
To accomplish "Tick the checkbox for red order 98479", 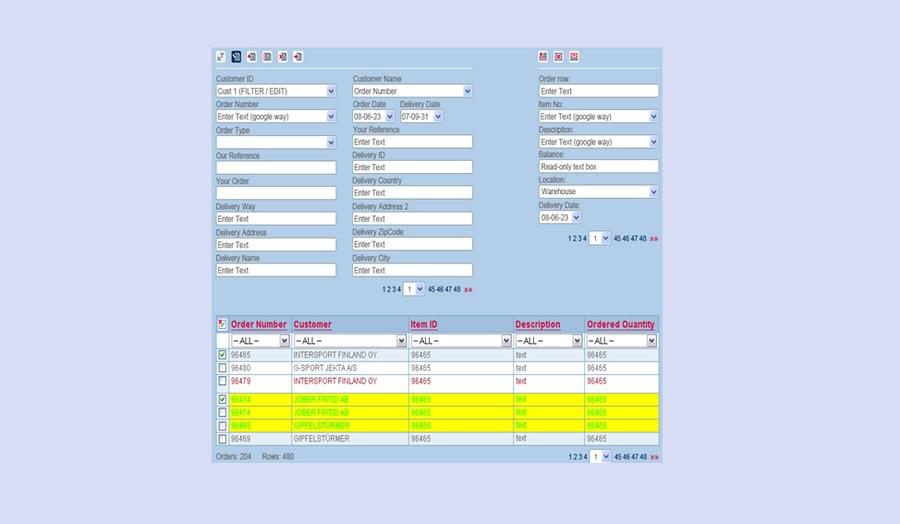I will (x=222, y=381).
